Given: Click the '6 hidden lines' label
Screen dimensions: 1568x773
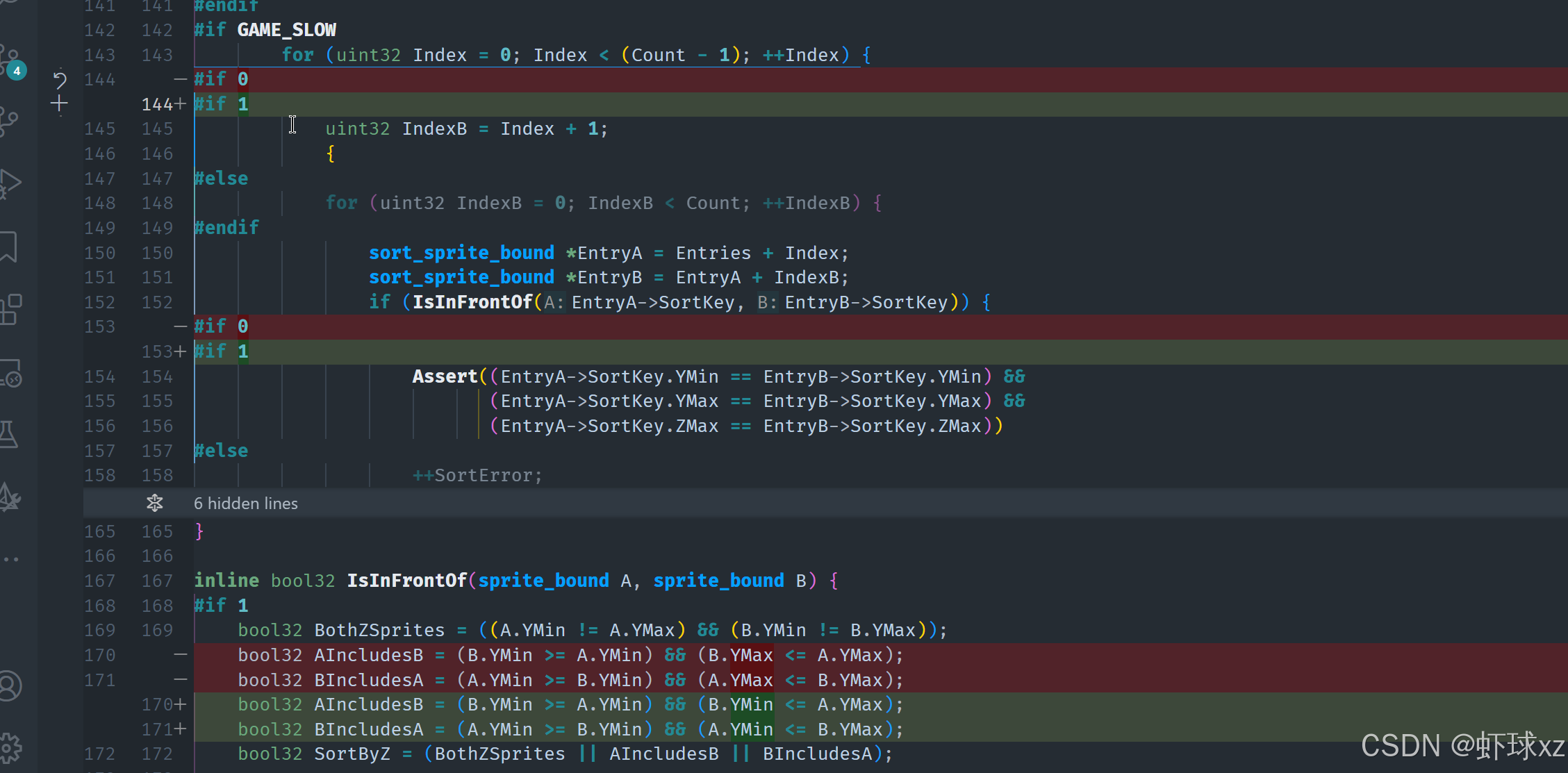Looking at the screenshot, I should tap(245, 504).
